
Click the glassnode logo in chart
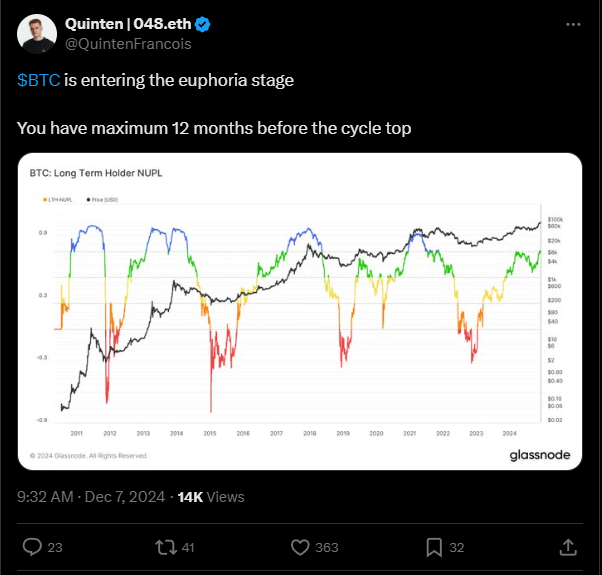click(539, 455)
